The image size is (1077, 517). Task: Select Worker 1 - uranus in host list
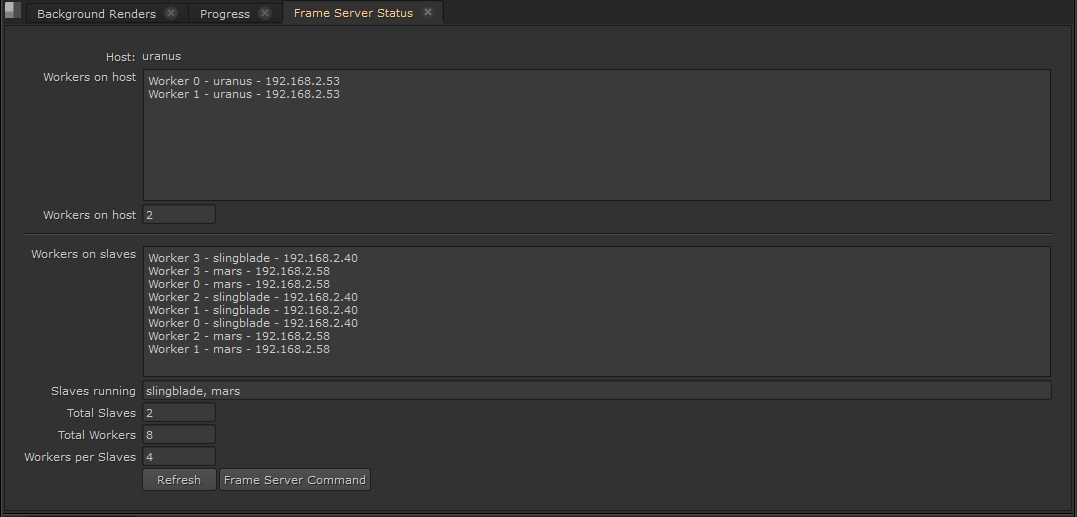click(244, 94)
